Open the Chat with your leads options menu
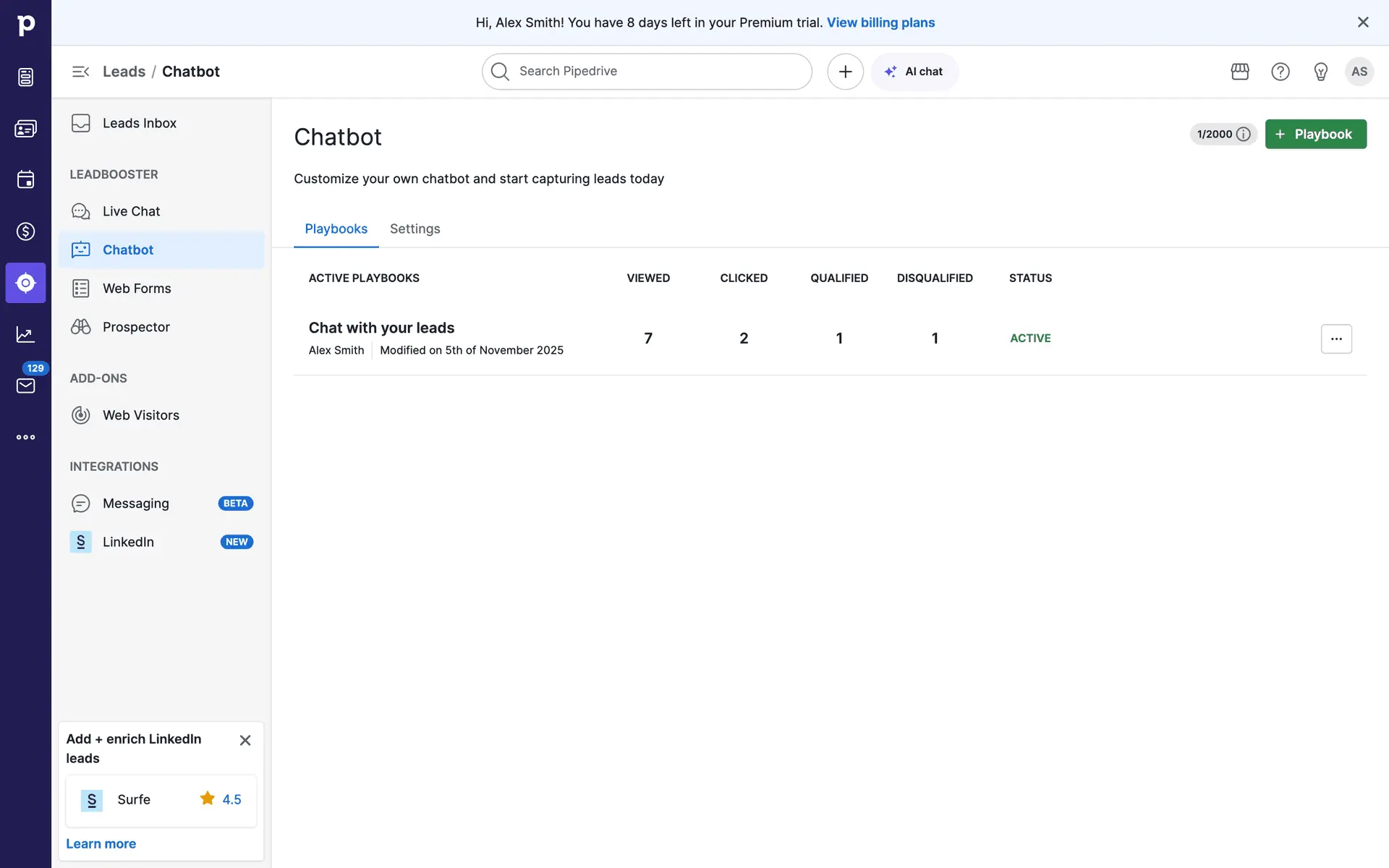 pos(1336,339)
